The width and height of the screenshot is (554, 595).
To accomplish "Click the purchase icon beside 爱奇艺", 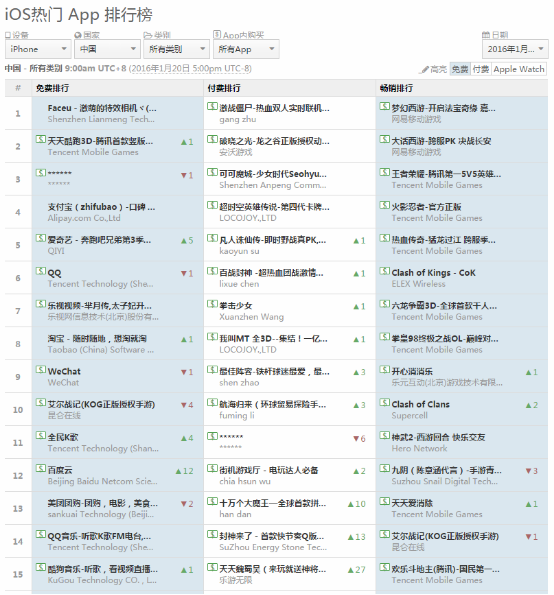I will click(x=41, y=238).
